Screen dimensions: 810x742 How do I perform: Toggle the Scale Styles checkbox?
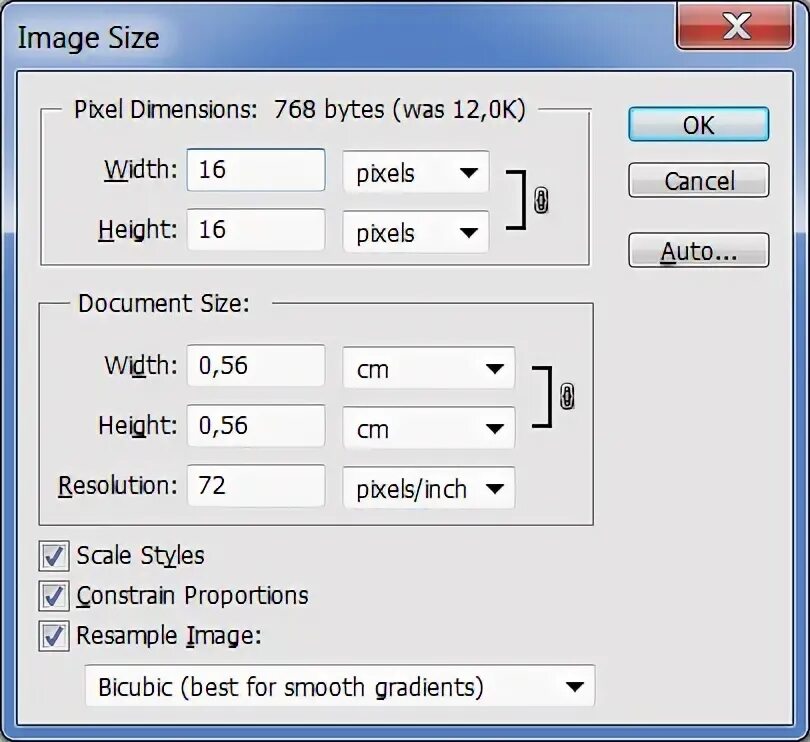click(x=54, y=556)
